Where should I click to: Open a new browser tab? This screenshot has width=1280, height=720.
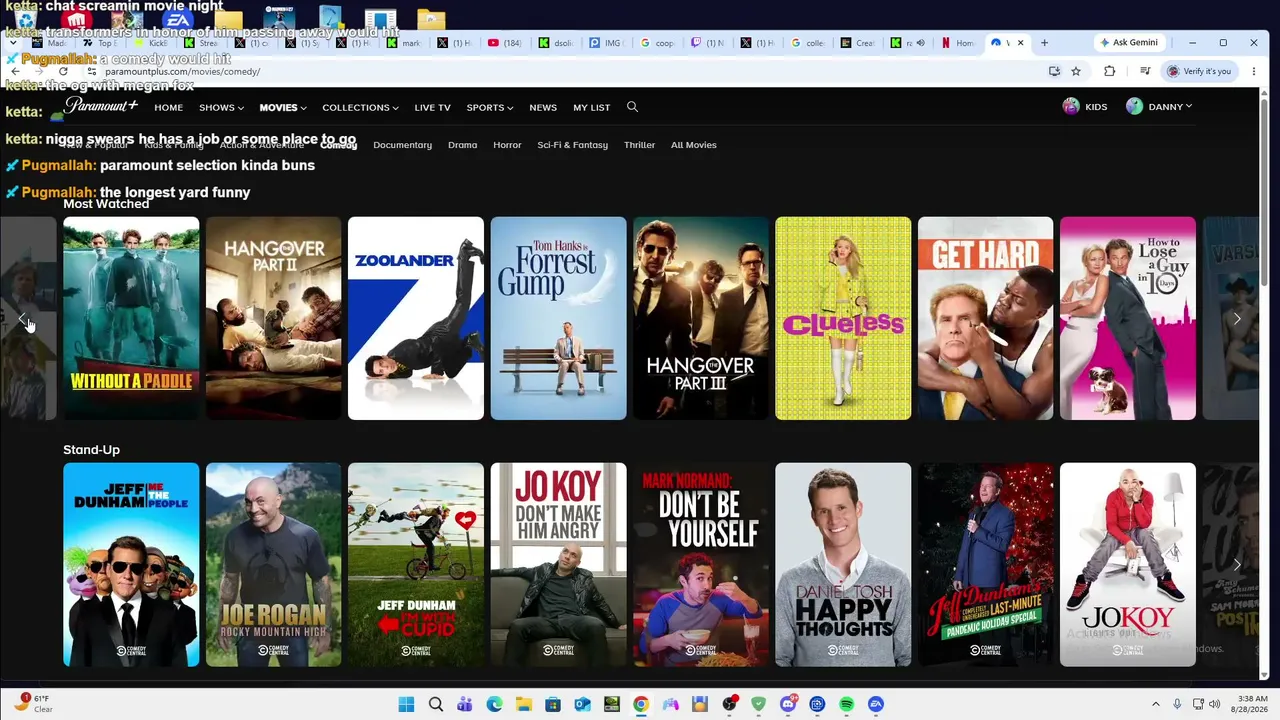(x=1044, y=43)
